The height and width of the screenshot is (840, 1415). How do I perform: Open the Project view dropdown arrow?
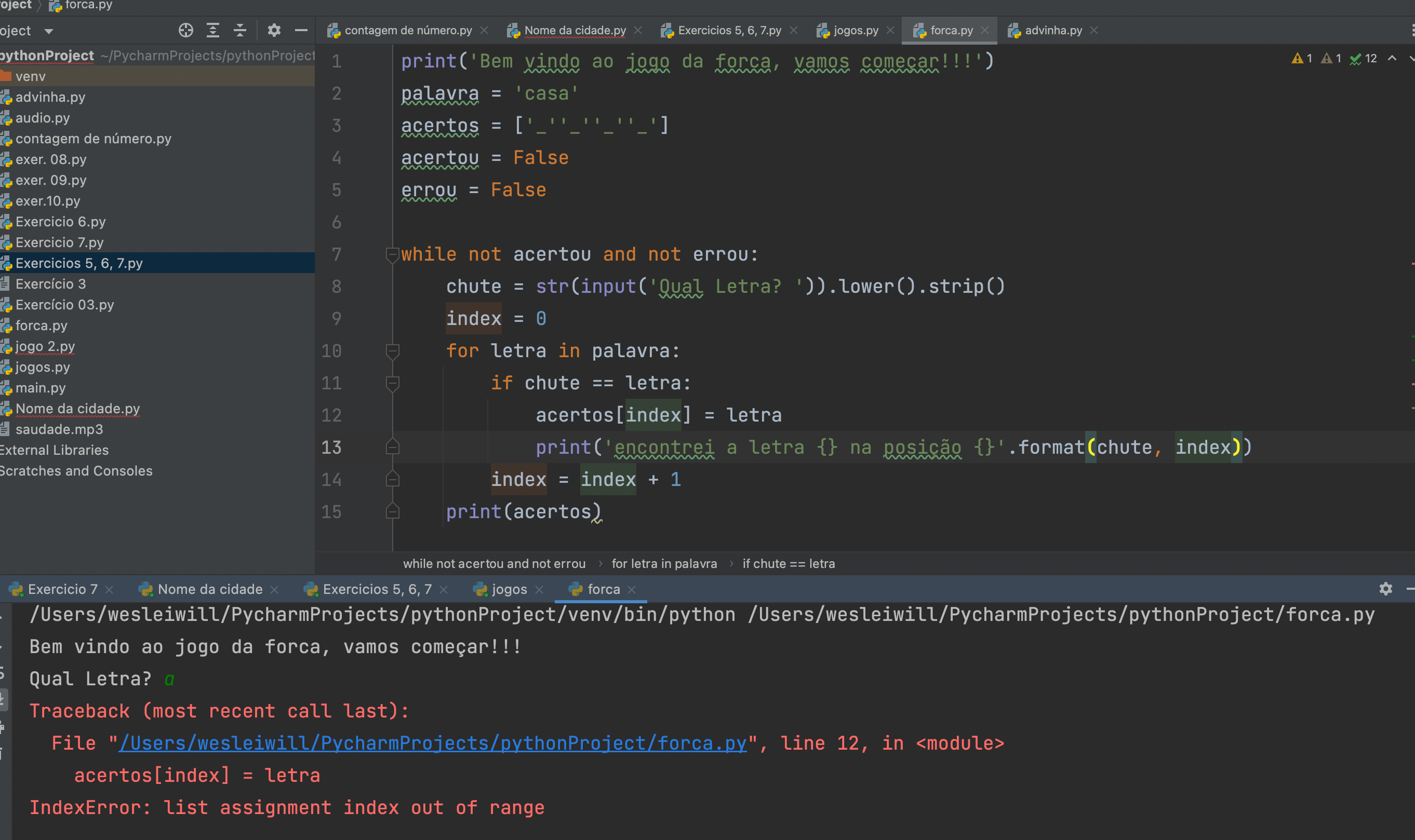(49, 31)
